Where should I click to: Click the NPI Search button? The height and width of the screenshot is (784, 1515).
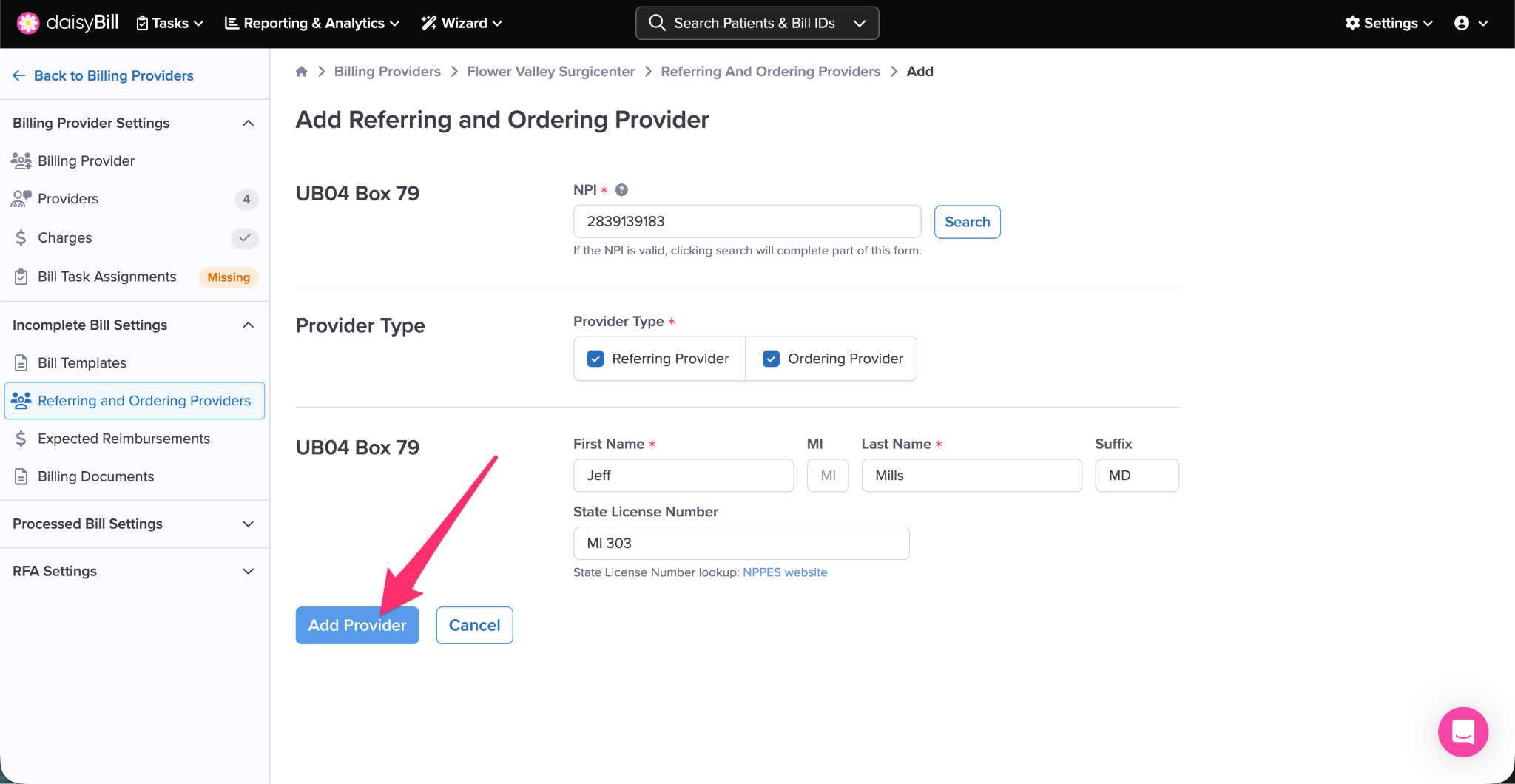pos(967,222)
